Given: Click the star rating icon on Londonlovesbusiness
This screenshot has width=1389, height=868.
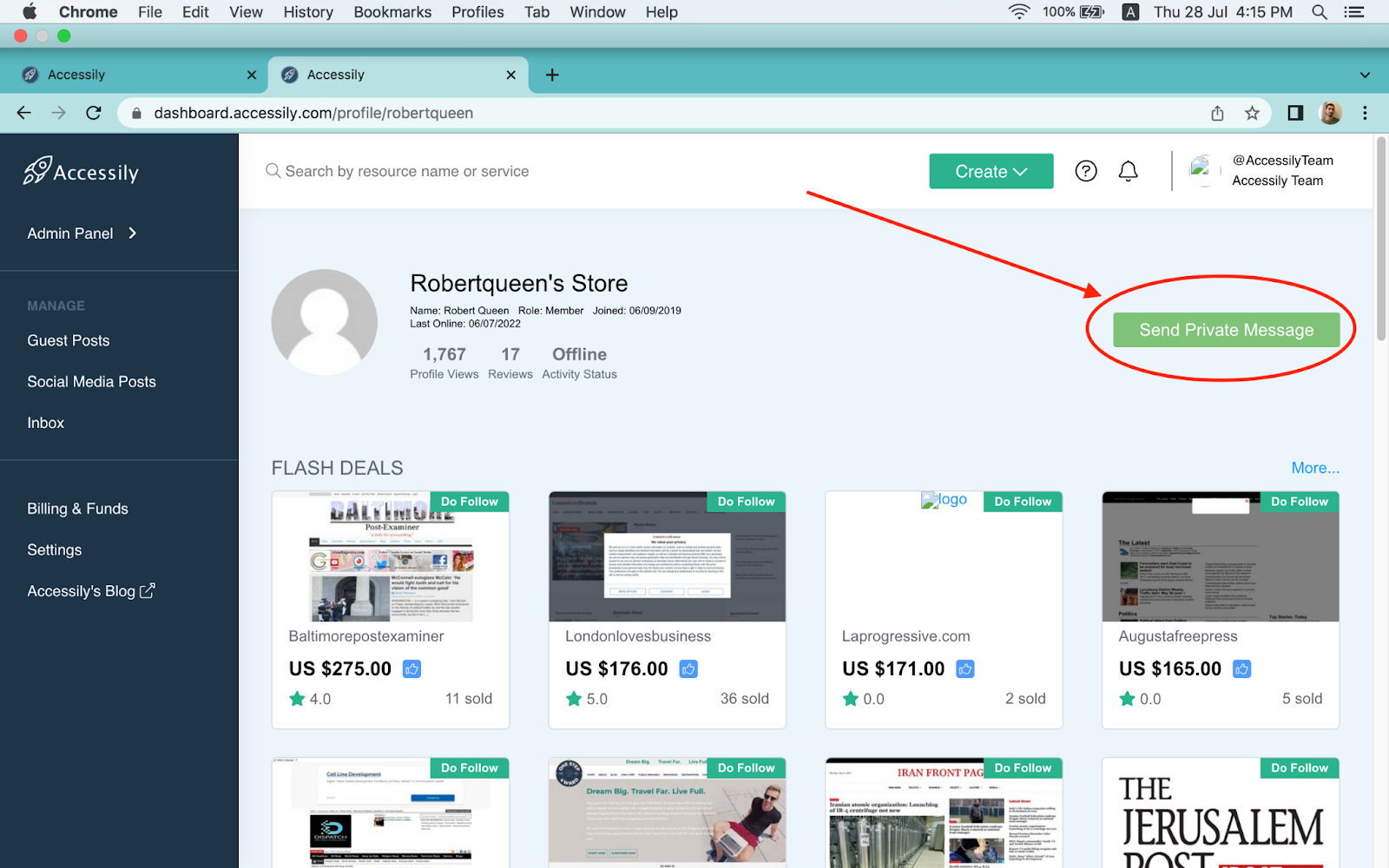Looking at the screenshot, I should click(574, 699).
